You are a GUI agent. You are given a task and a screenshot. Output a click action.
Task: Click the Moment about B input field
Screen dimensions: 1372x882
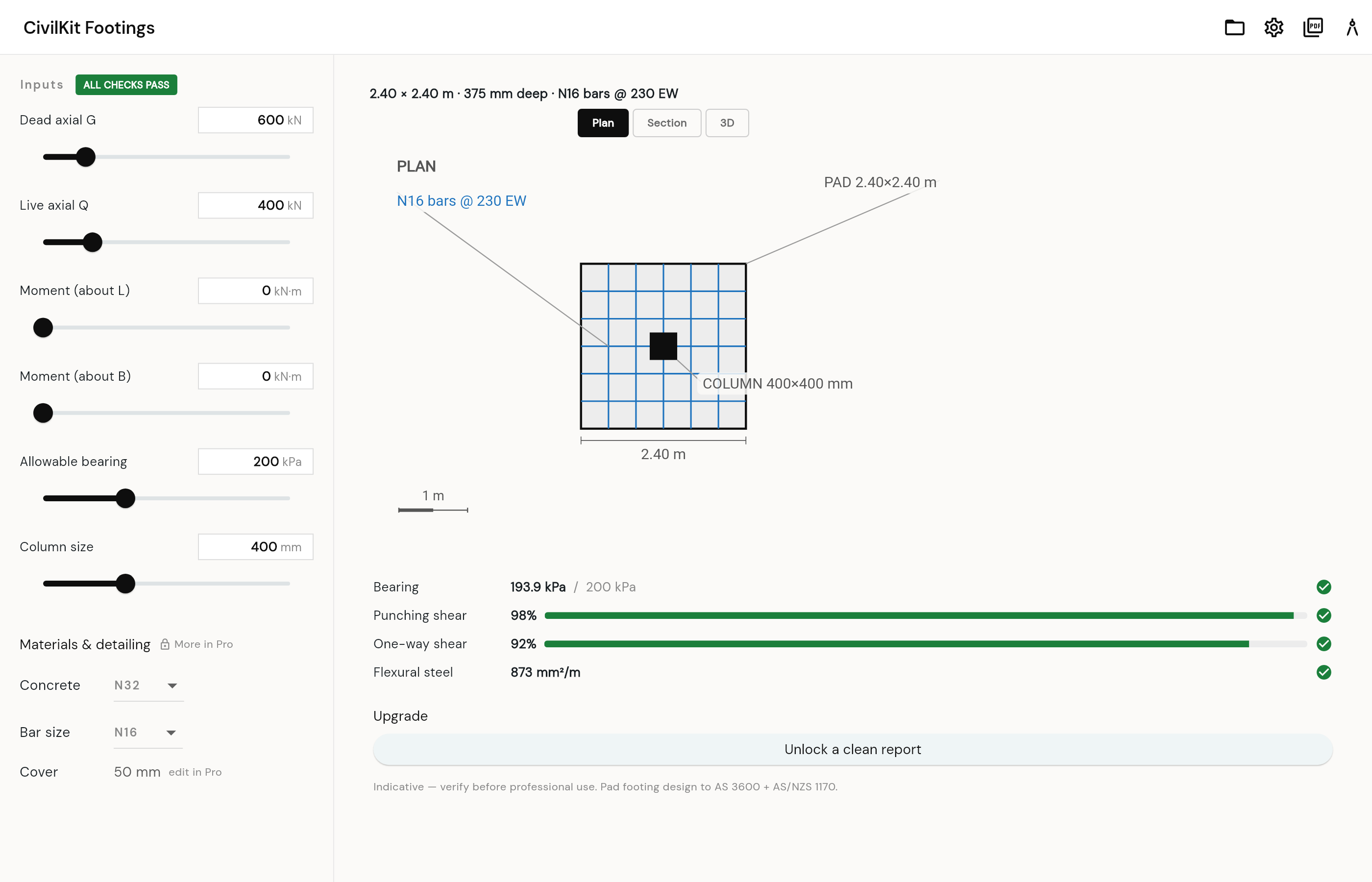[x=255, y=376]
